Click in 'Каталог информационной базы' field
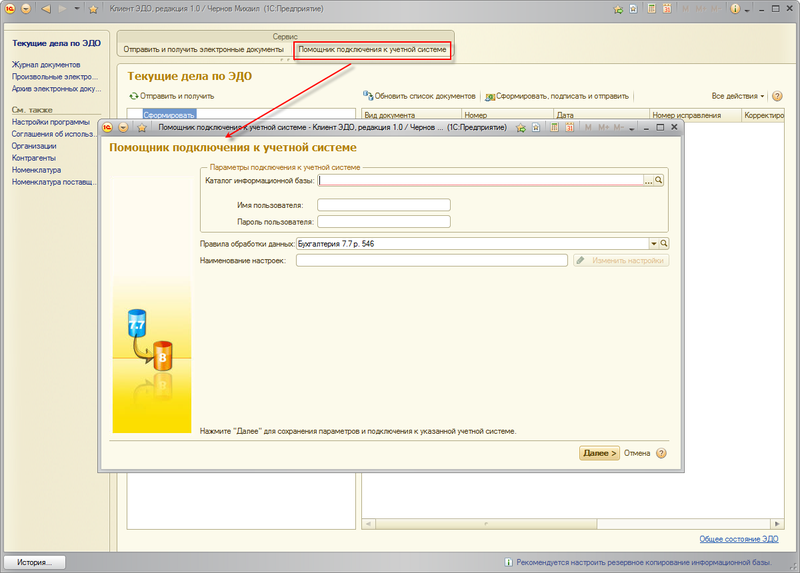The height and width of the screenshot is (573, 800). click(x=480, y=180)
